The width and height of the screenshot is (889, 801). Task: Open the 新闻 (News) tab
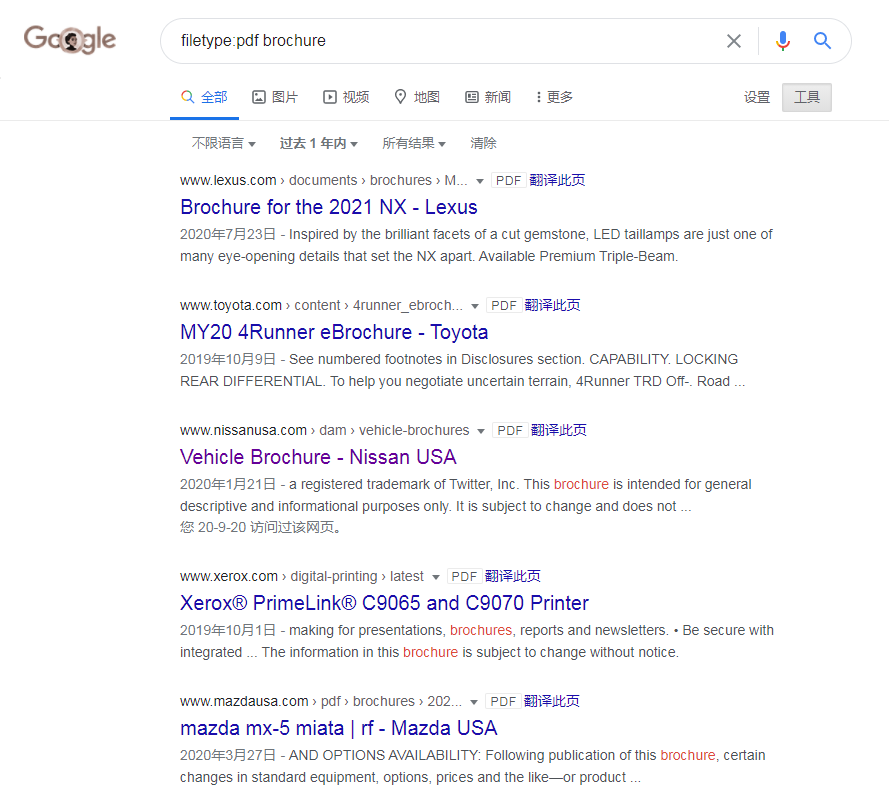(488, 97)
